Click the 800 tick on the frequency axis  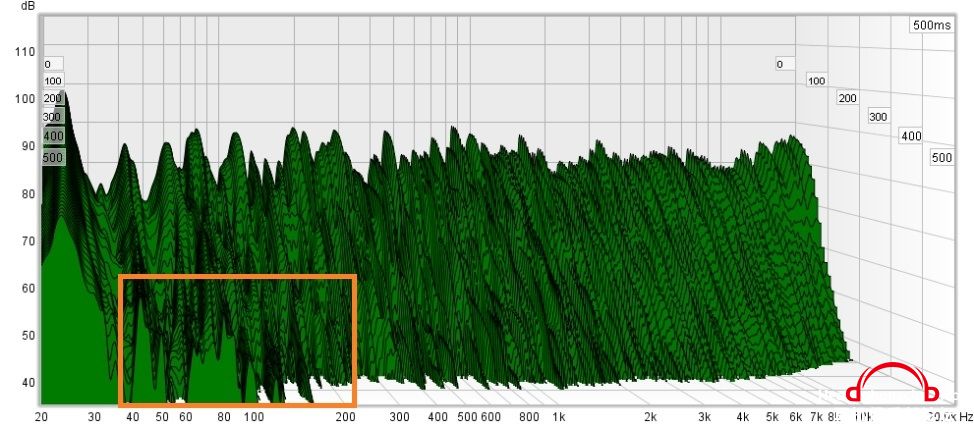[x=529, y=416]
